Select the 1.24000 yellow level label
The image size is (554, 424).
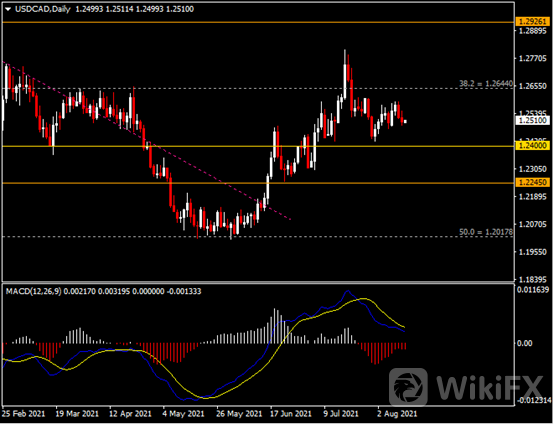click(x=534, y=146)
